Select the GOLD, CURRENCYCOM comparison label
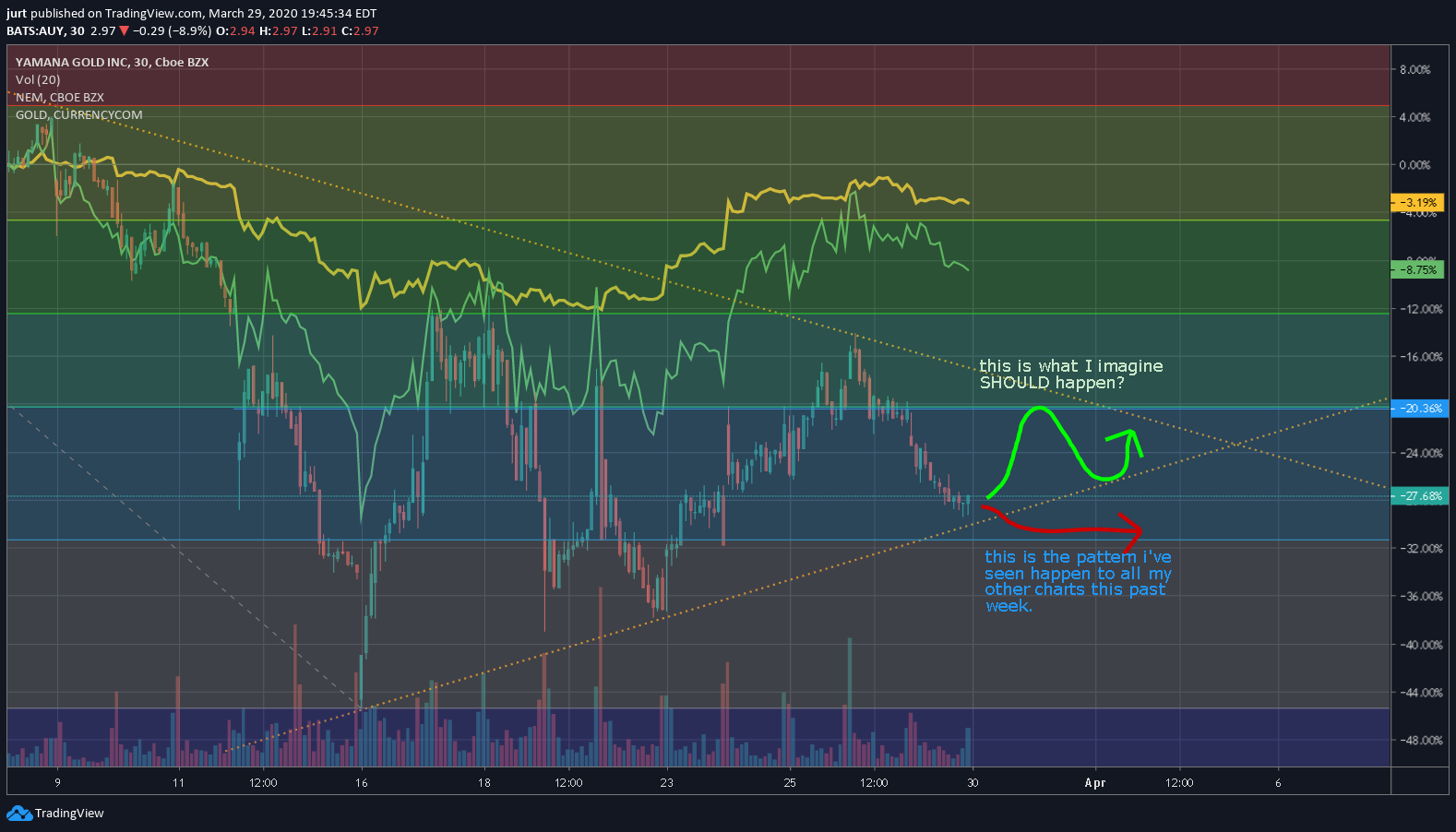 (79, 114)
